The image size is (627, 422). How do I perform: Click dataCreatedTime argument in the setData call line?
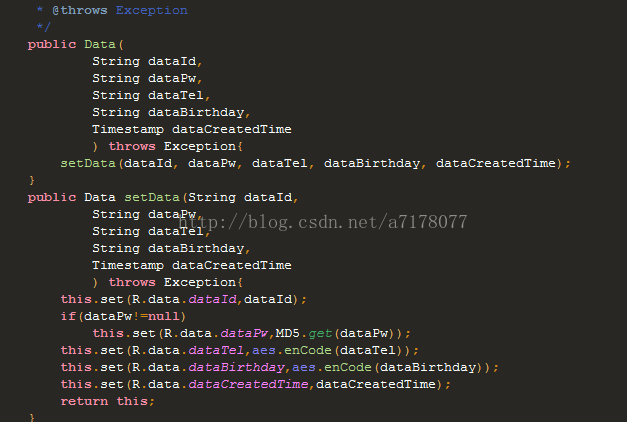(x=496, y=164)
